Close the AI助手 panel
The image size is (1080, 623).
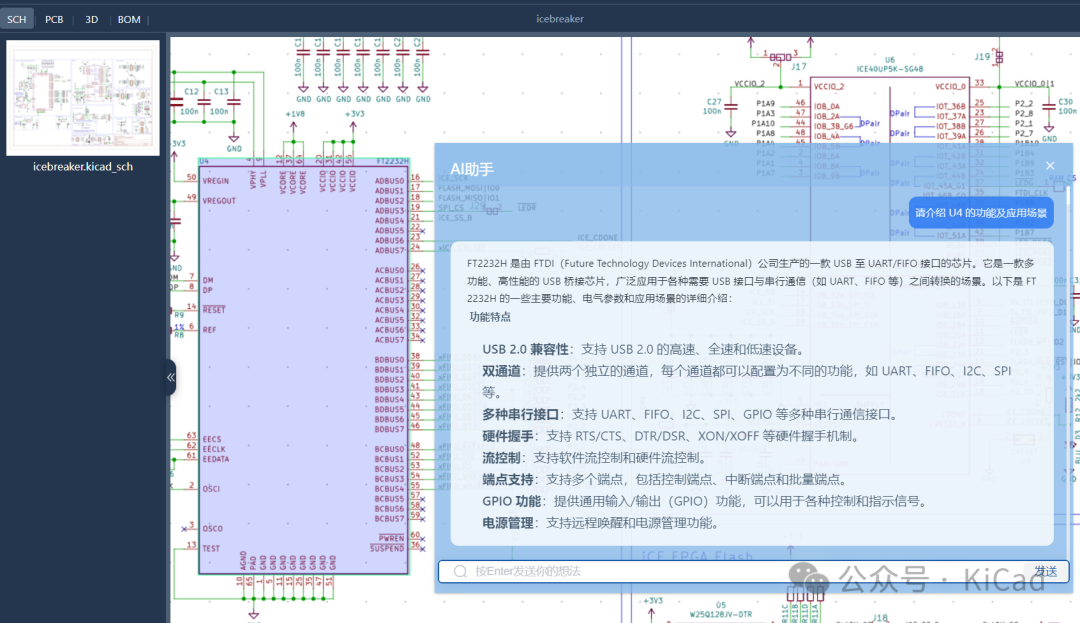pyautogui.click(x=1050, y=166)
